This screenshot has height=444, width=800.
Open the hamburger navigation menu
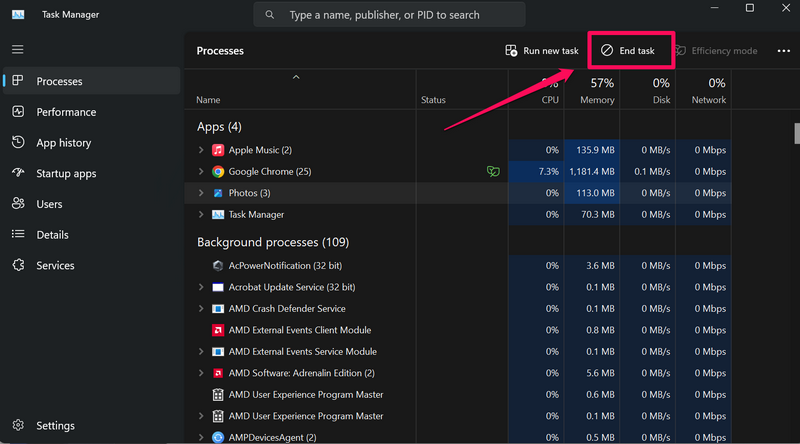point(17,49)
